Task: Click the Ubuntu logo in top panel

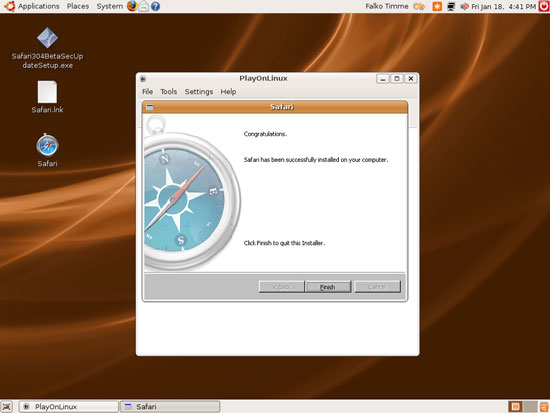Action: click(x=9, y=6)
